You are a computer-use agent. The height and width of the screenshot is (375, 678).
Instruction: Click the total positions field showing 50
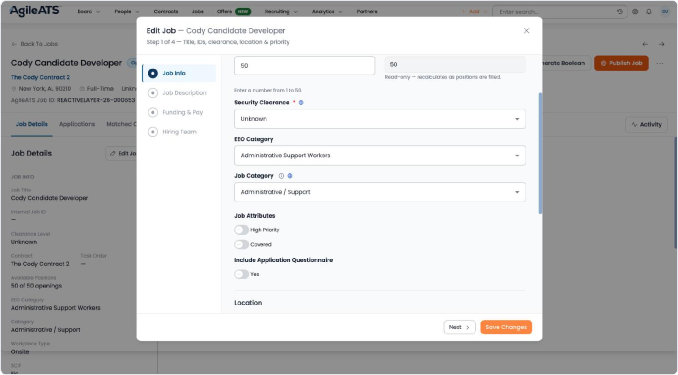304,65
